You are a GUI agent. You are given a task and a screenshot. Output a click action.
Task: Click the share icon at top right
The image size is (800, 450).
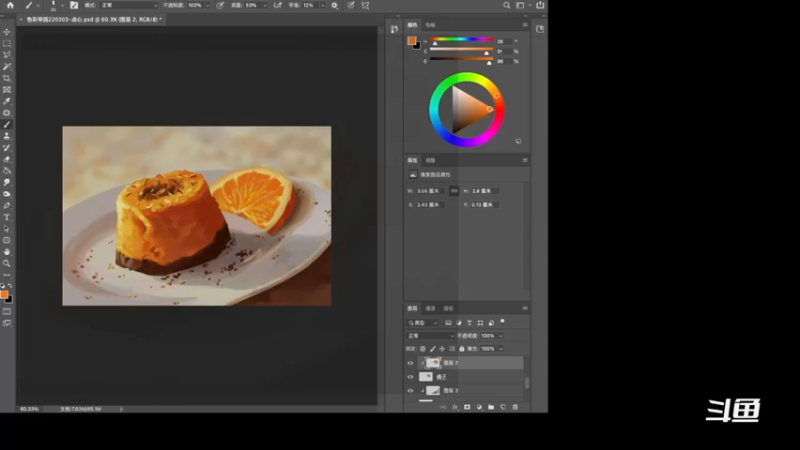coord(540,5)
